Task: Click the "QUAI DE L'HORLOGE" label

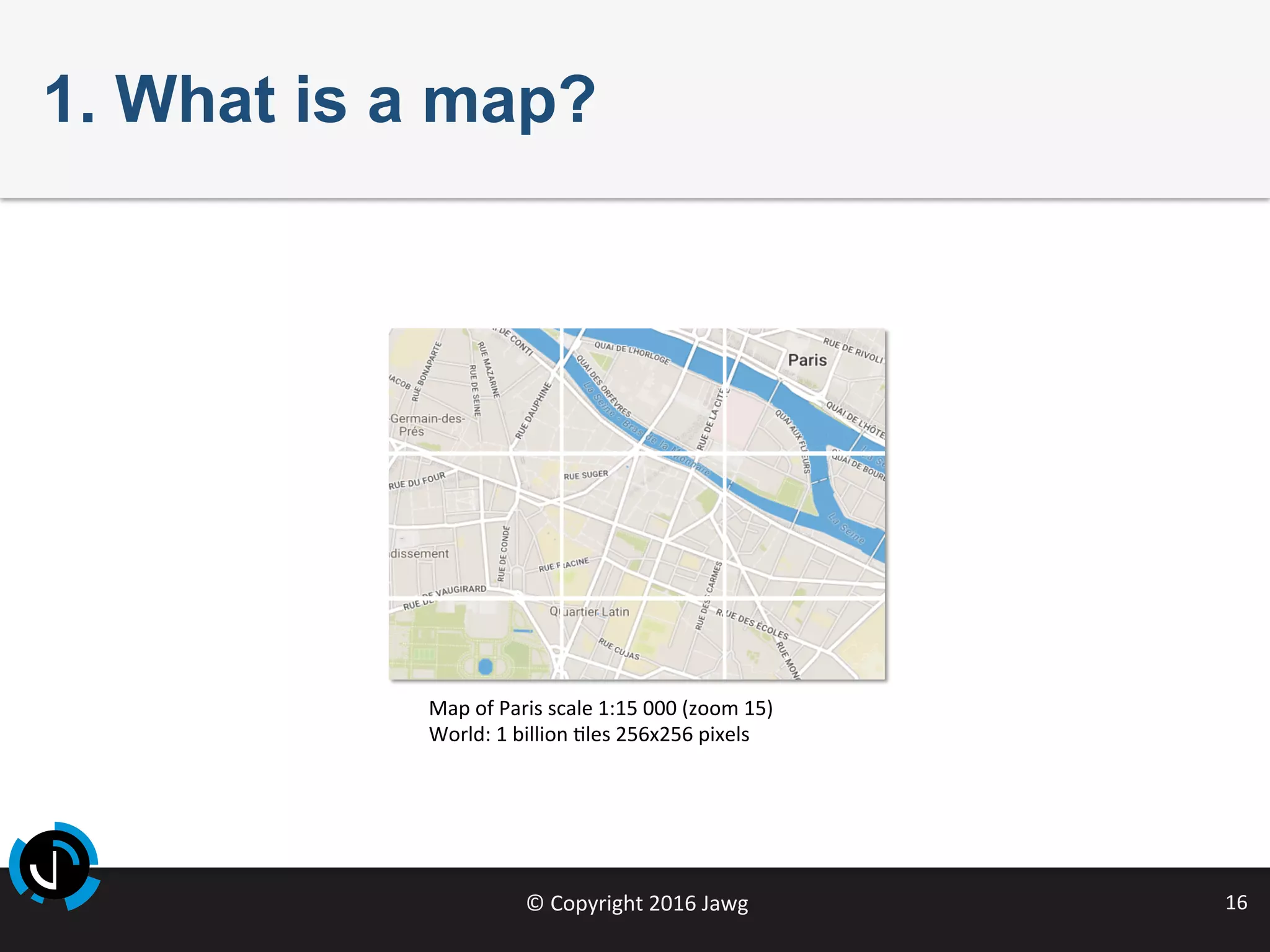Action: (632, 353)
